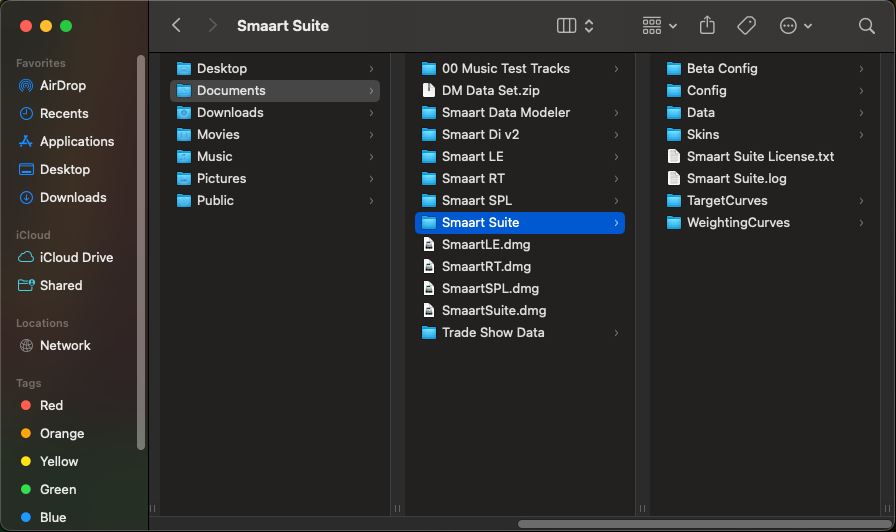The height and width of the screenshot is (532, 896).
Task: Go back with the left chevron button
Action: click(177, 26)
